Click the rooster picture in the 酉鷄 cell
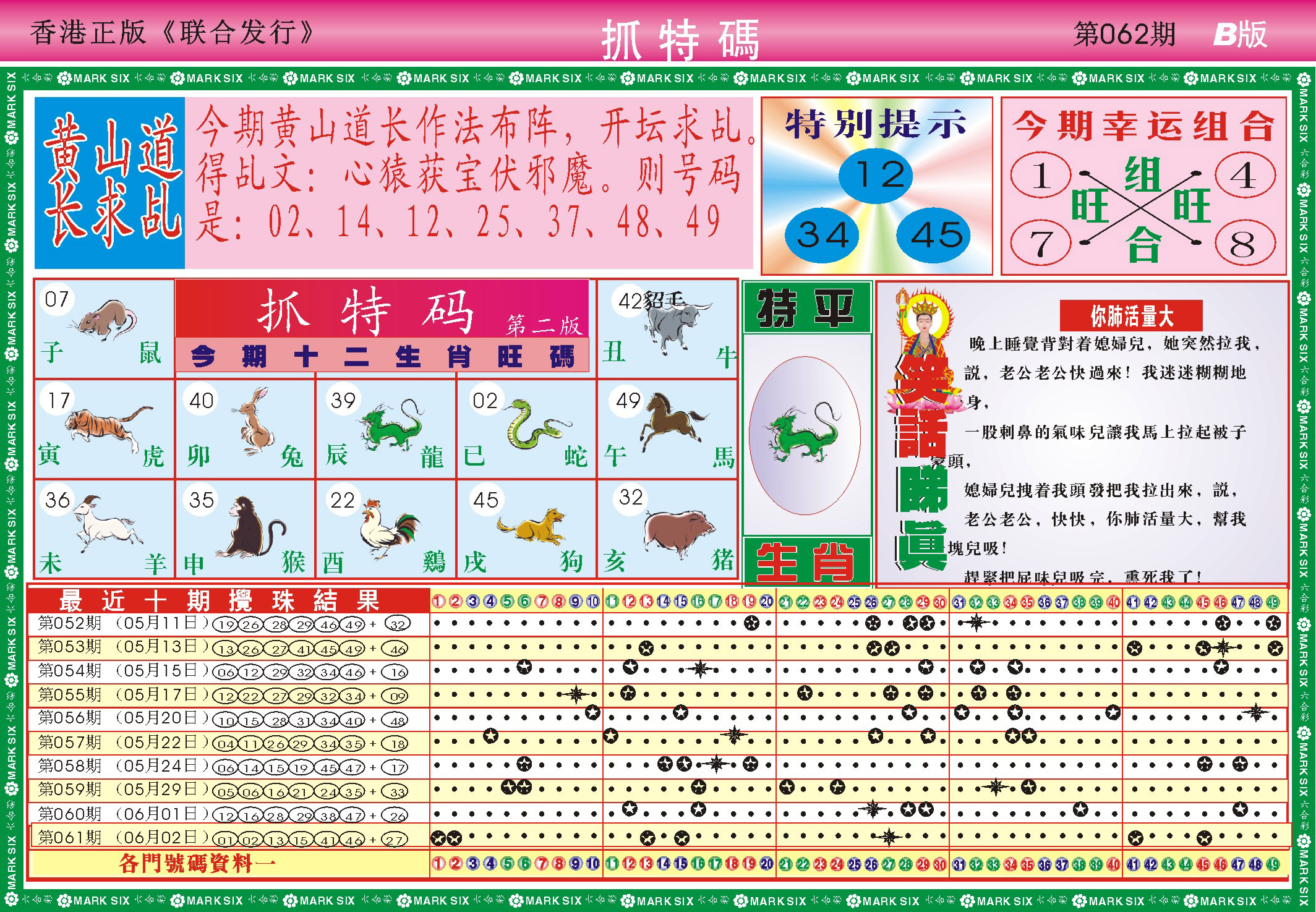Viewport: 1316px width, 912px height. pos(390,529)
